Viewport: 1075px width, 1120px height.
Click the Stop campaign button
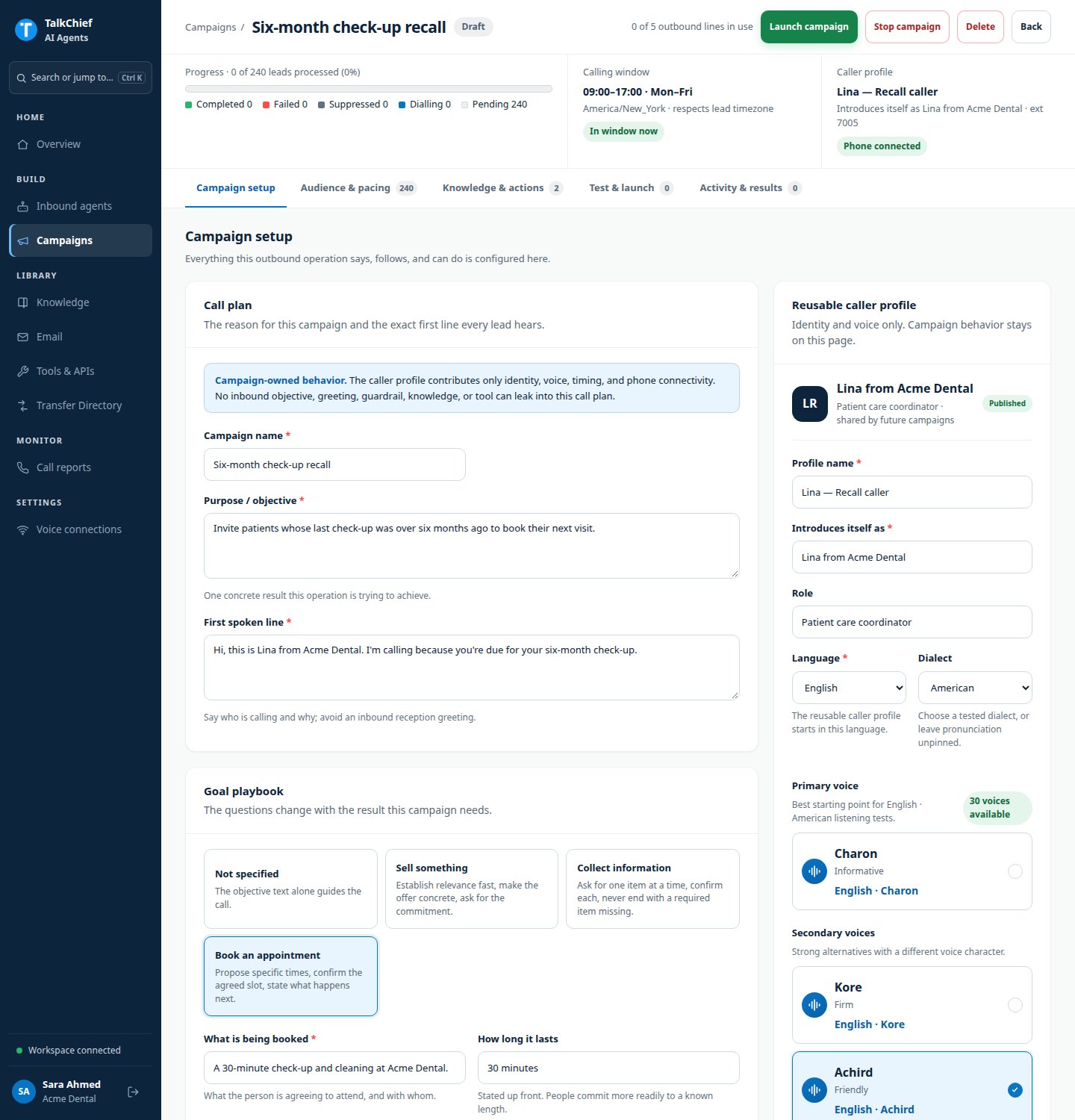pos(907,27)
